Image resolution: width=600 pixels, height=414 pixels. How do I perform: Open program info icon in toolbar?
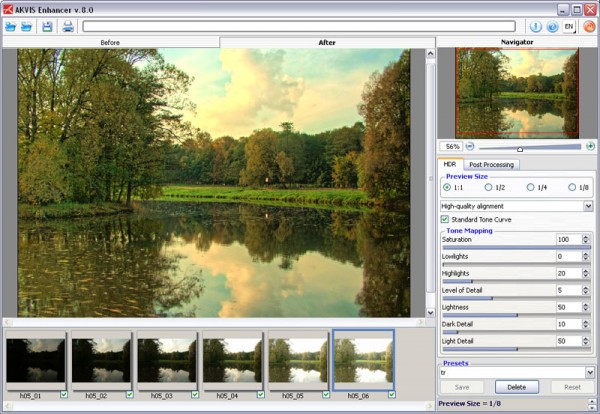point(534,26)
